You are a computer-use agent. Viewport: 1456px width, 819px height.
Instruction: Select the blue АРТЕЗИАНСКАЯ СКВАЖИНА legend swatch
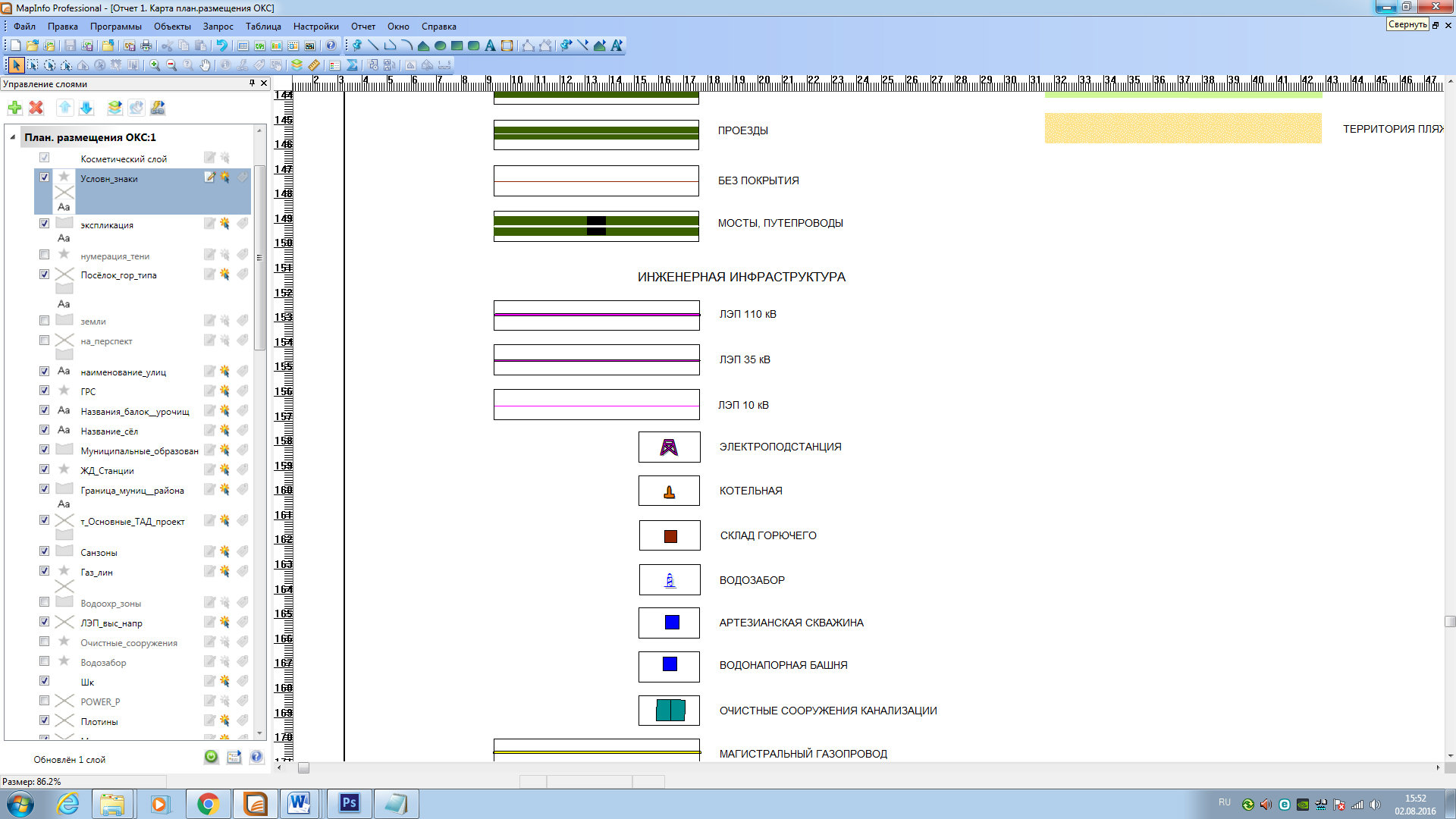point(671,623)
